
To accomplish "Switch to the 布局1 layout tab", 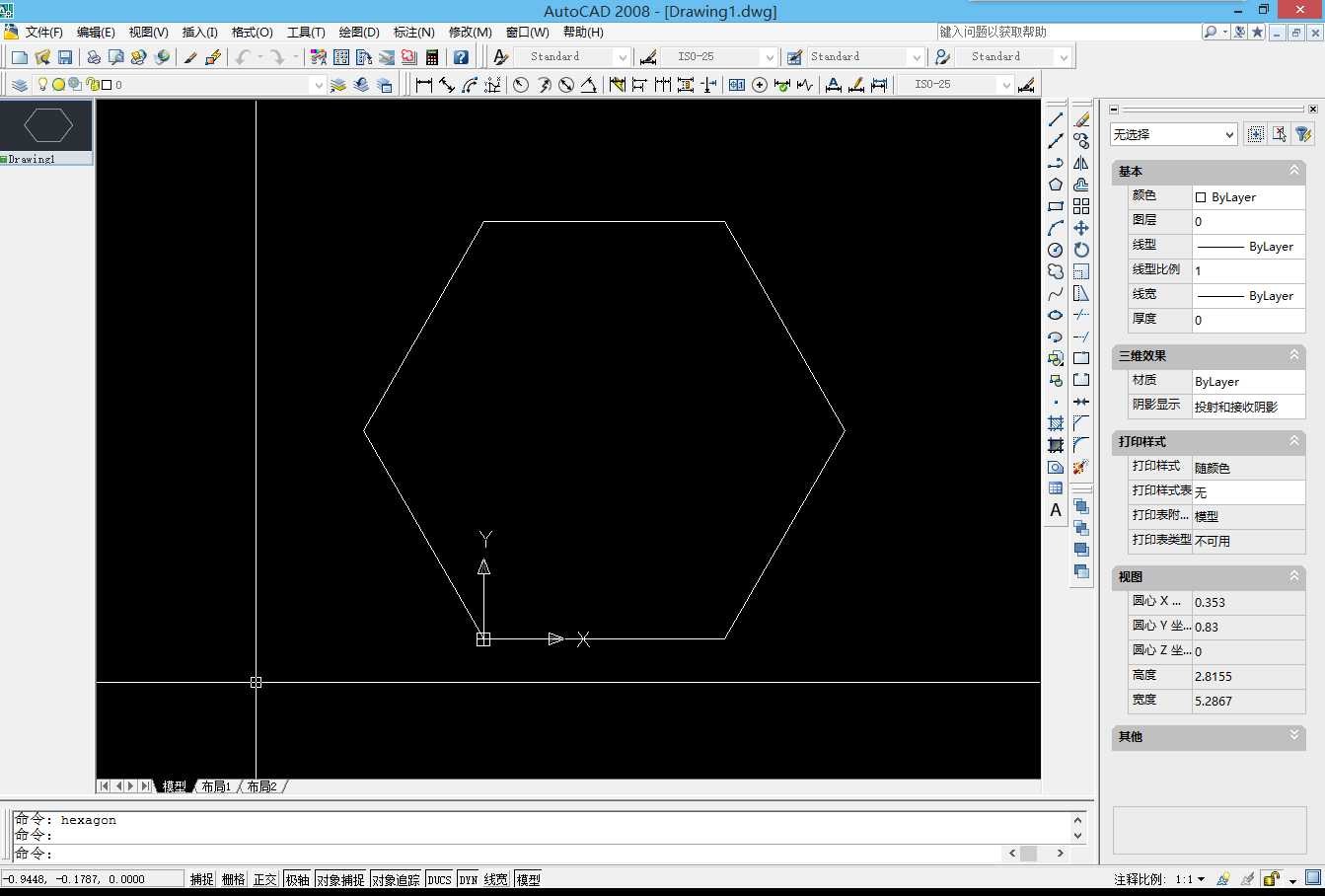I will 216,786.
